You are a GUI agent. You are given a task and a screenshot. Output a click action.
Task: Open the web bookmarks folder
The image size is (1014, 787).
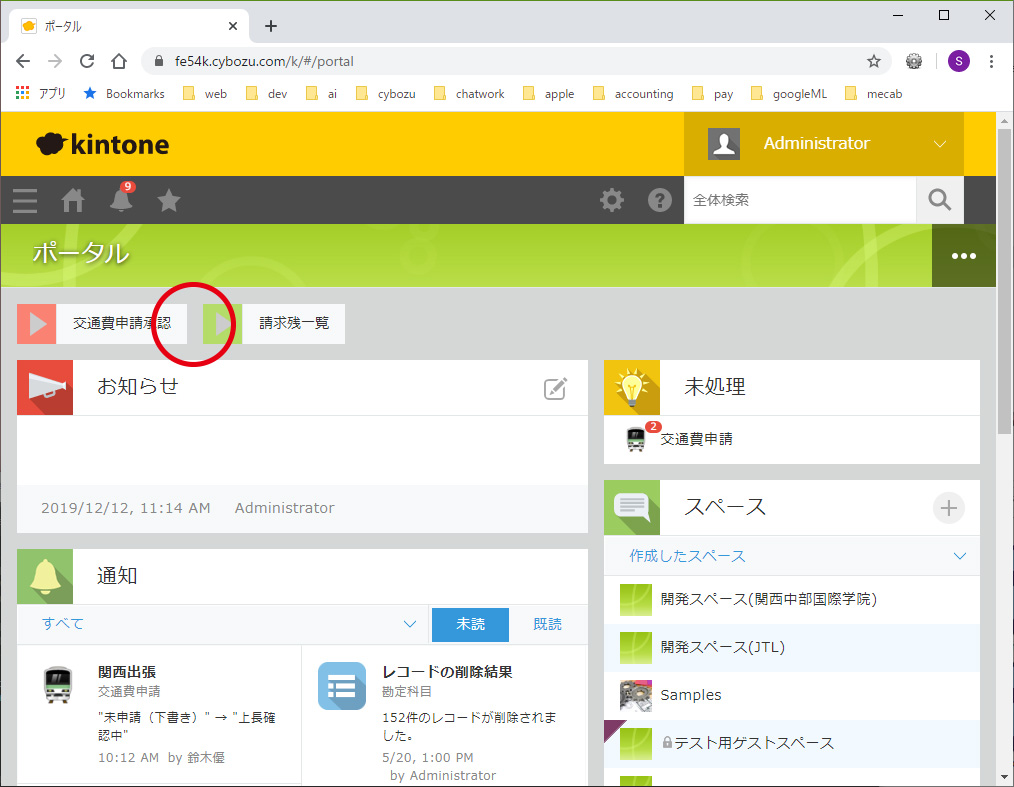(x=206, y=94)
